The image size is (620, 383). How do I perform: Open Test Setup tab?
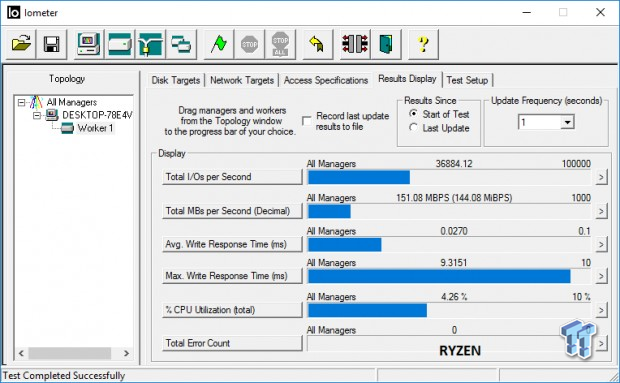pyautogui.click(x=467, y=80)
